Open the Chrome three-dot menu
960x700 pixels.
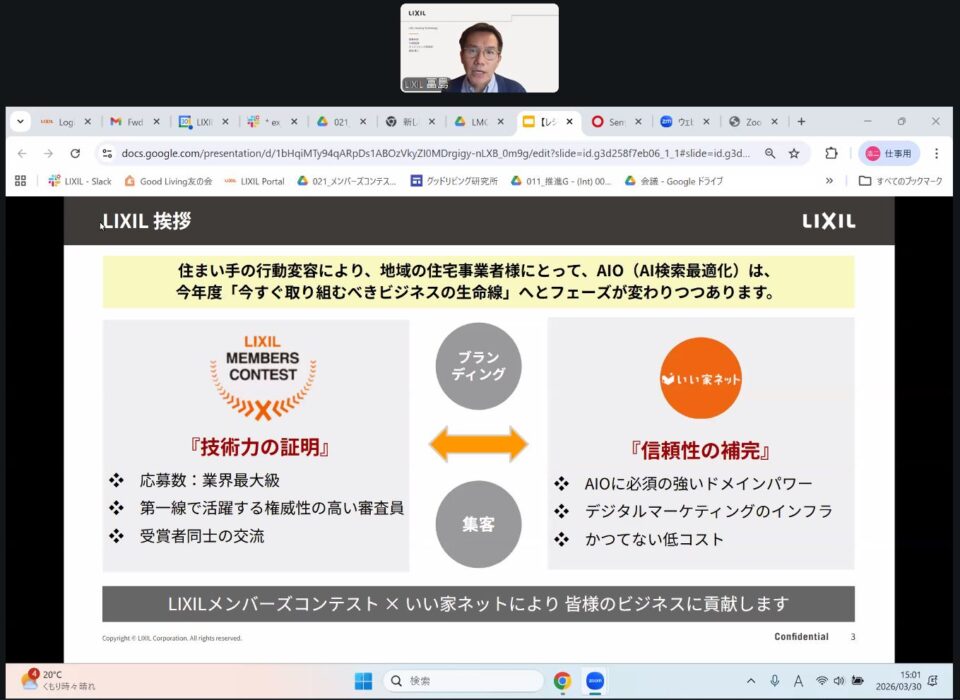936,153
